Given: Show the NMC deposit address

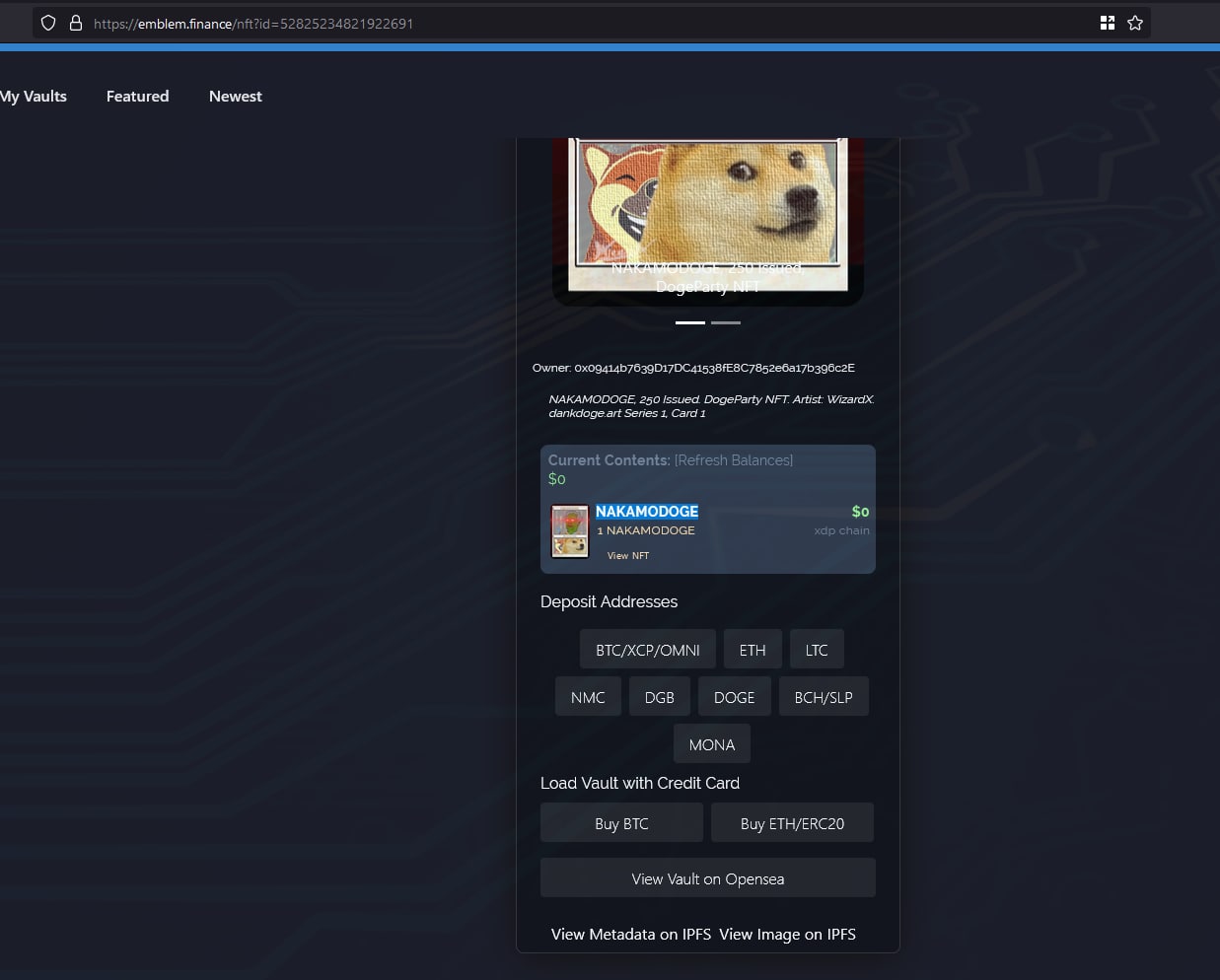Looking at the screenshot, I should (x=588, y=697).
